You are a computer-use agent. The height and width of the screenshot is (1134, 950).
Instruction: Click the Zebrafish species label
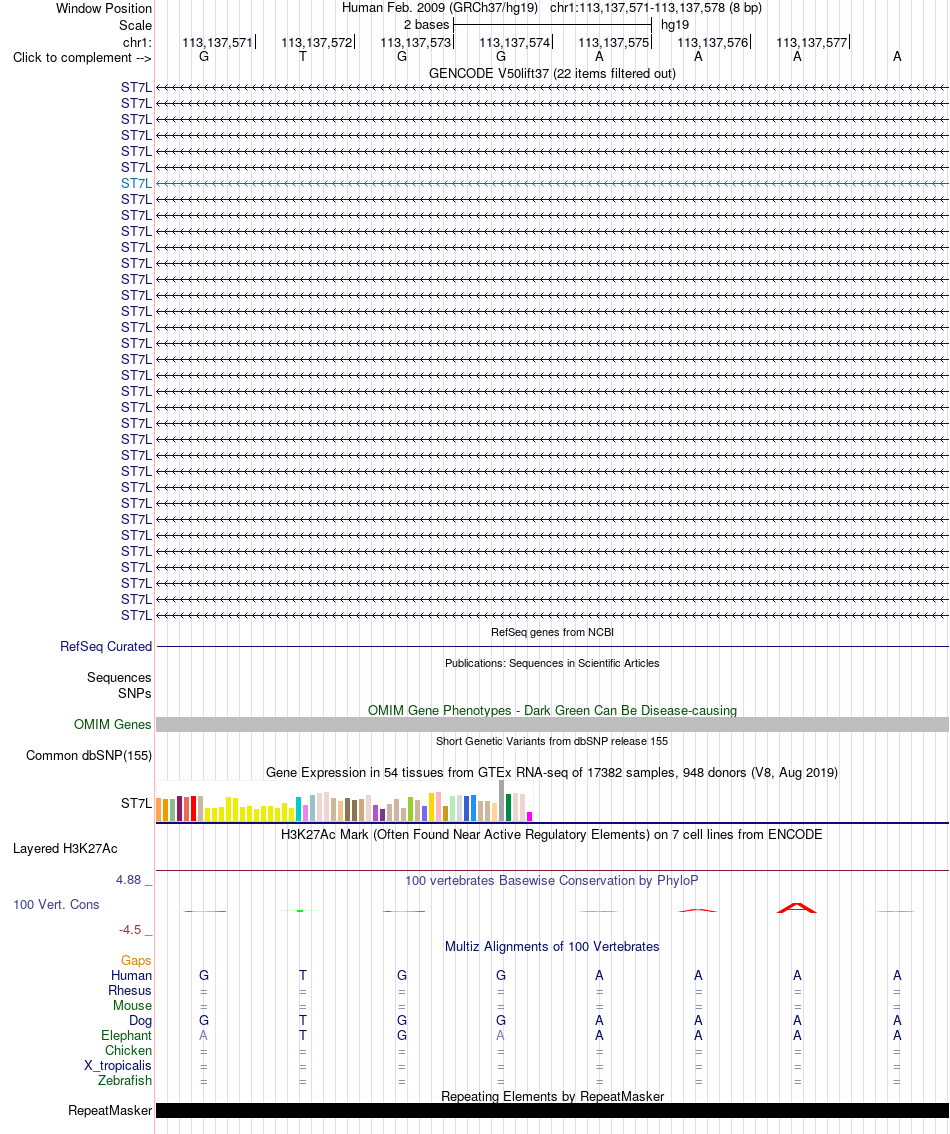point(125,1080)
